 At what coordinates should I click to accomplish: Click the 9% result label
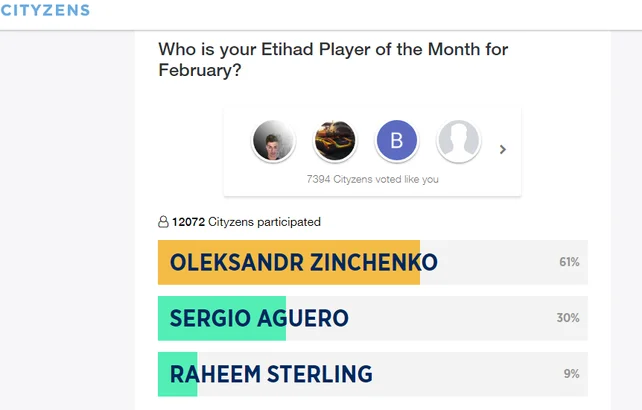[x=571, y=375]
